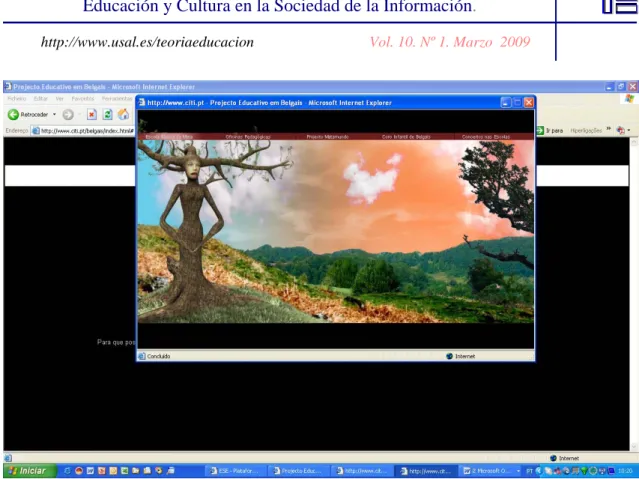The width and height of the screenshot is (639, 479).
Task: Click the Internet zone icon in popup status bar
Action: pos(450,356)
